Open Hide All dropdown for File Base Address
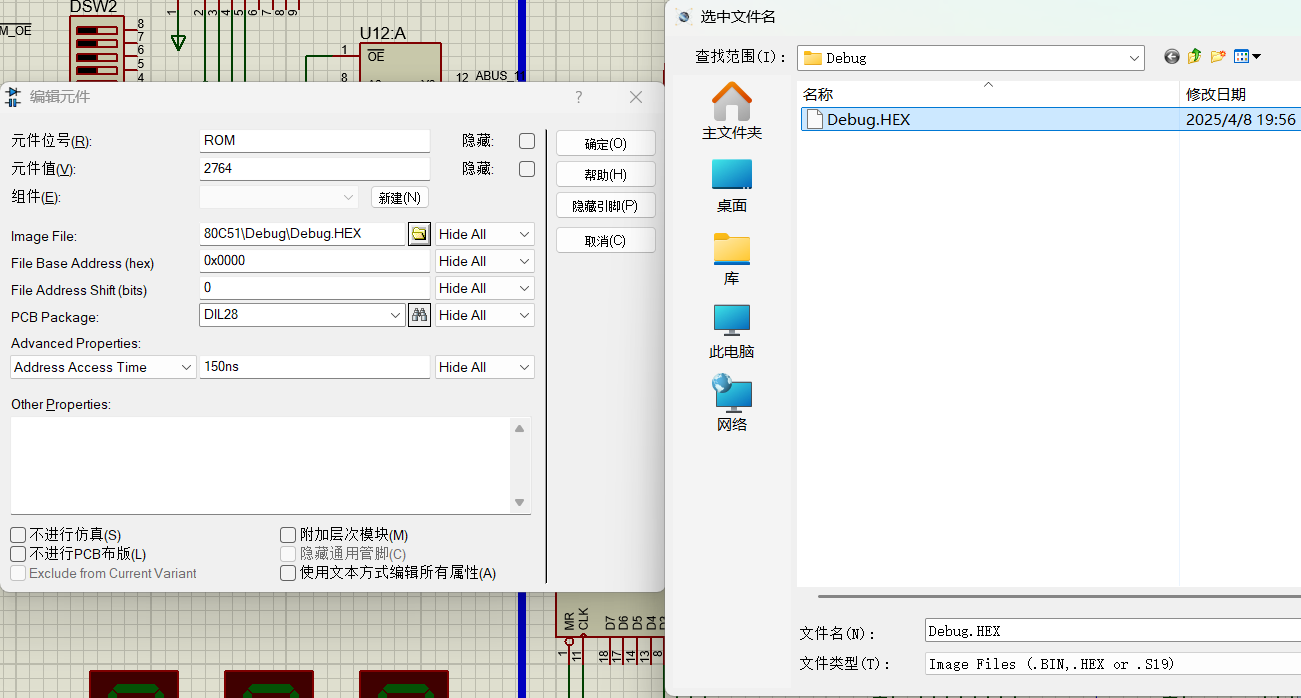 (485, 261)
